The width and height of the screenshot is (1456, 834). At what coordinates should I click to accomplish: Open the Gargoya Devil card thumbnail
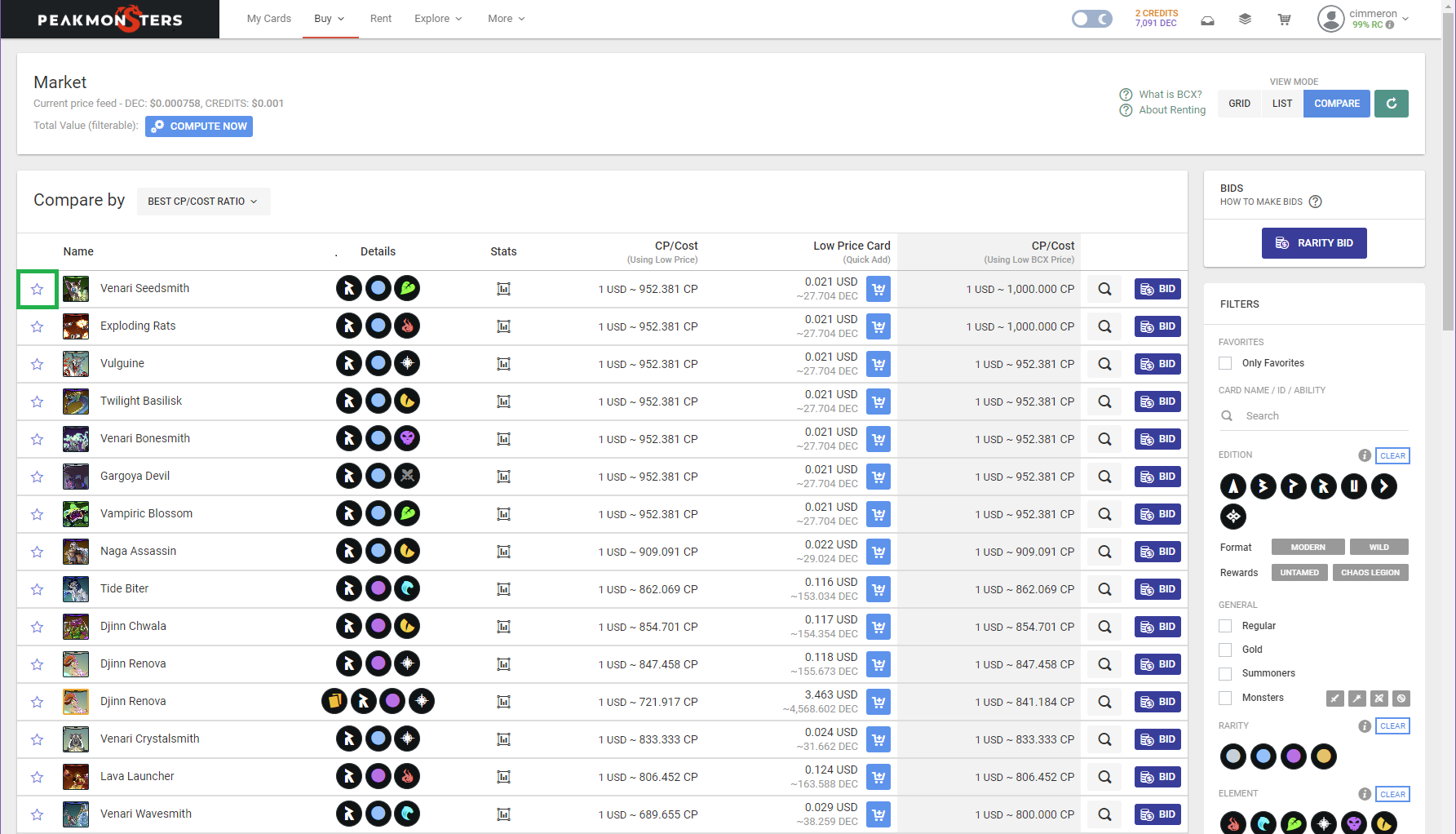click(76, 477)
